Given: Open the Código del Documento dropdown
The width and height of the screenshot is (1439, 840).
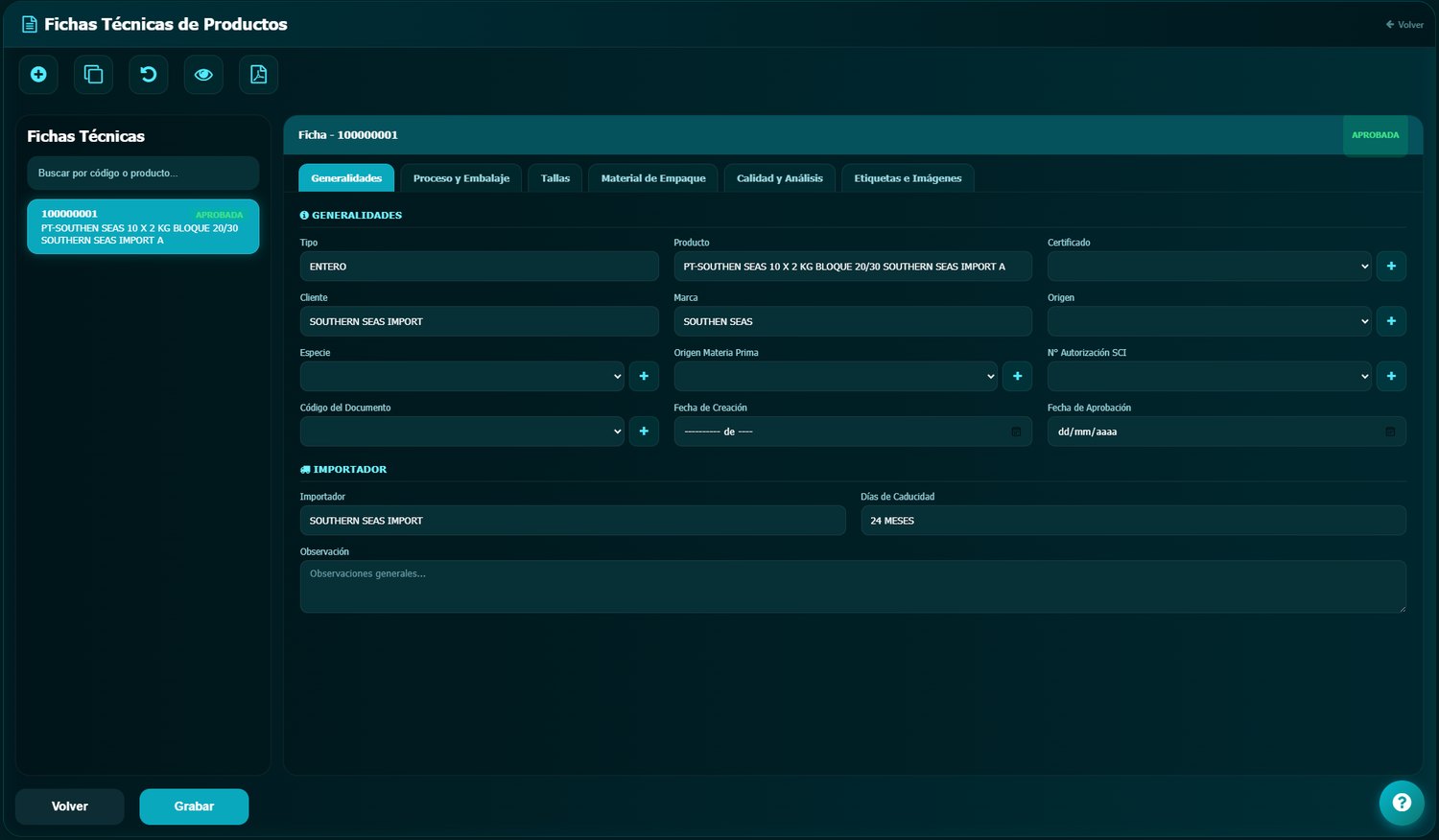Looking at the screenshot, I should (x=462, y=432).
